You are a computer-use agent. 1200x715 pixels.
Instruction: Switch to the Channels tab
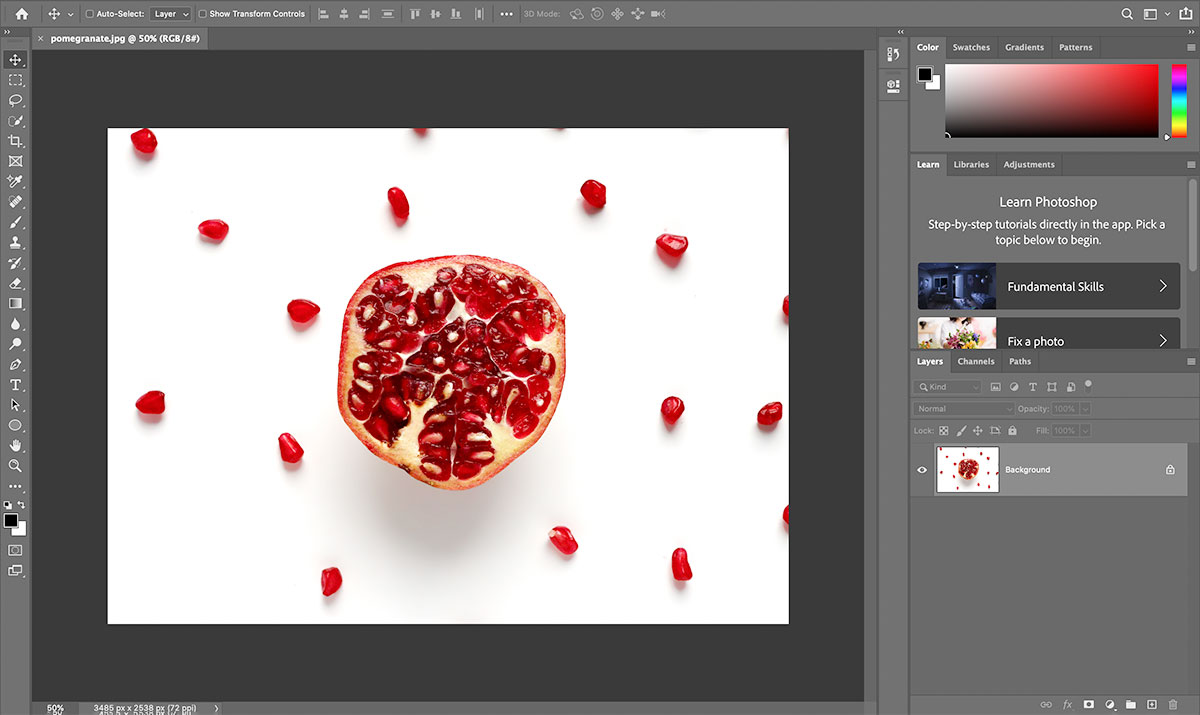[x=975, y=361]
